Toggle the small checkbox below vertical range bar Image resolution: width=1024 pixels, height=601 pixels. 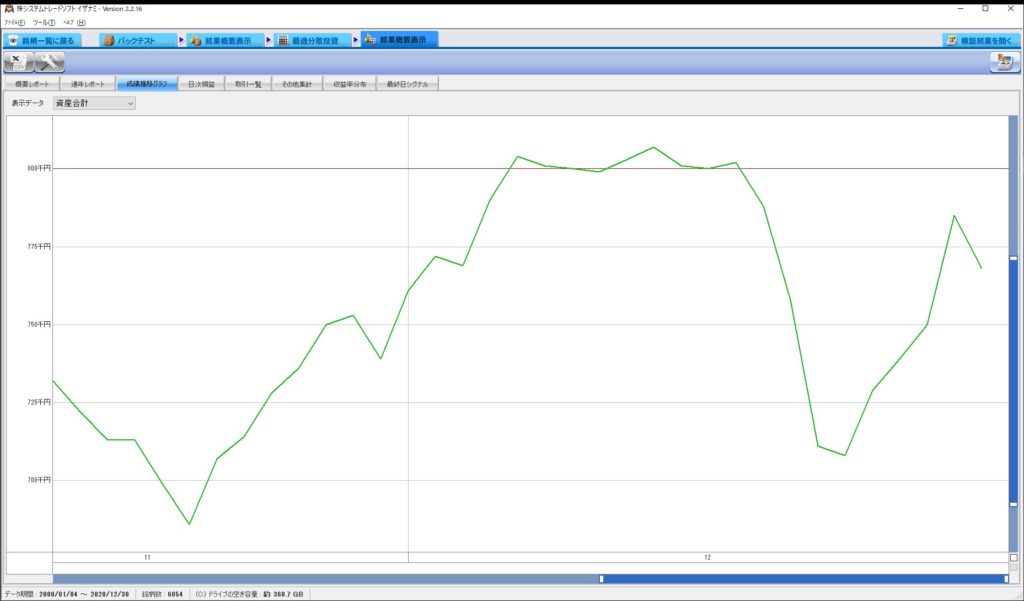1013,557
